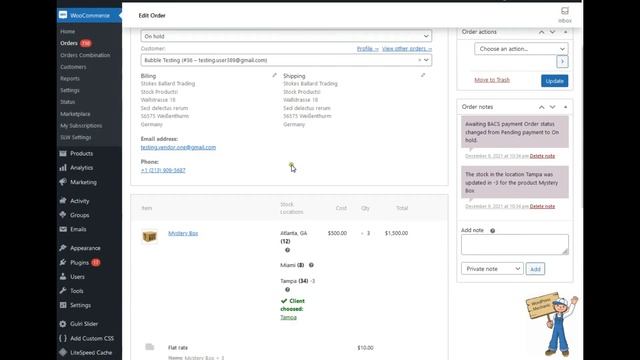
Task: Click the Add Custom CSS braces icon
Action: point(63,338)
